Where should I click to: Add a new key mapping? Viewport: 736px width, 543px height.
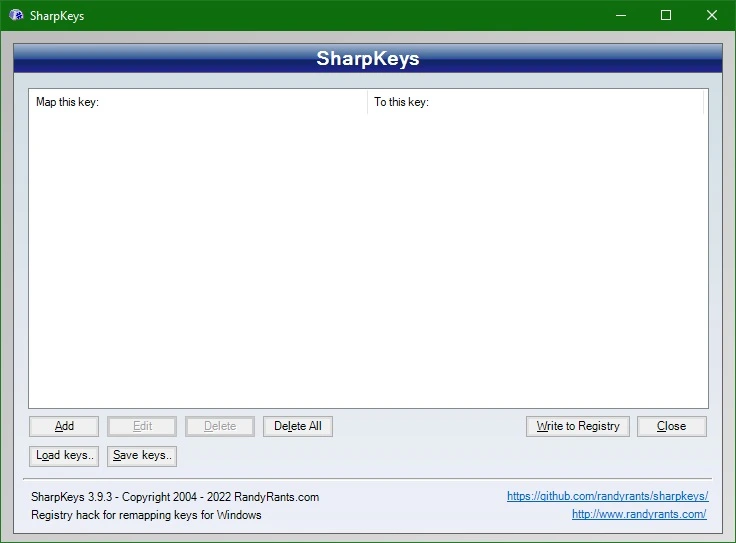pos(64,426)
